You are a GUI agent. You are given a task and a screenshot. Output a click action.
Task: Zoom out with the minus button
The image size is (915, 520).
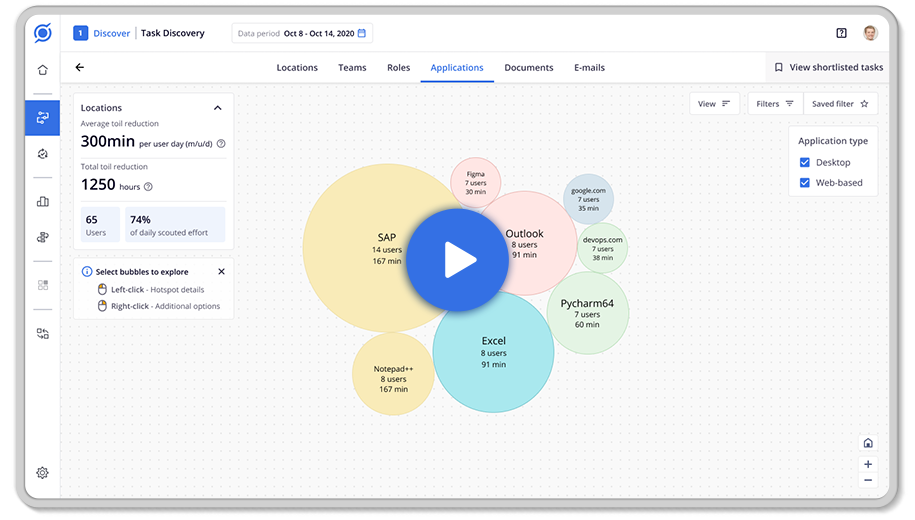tap(868, 480)
